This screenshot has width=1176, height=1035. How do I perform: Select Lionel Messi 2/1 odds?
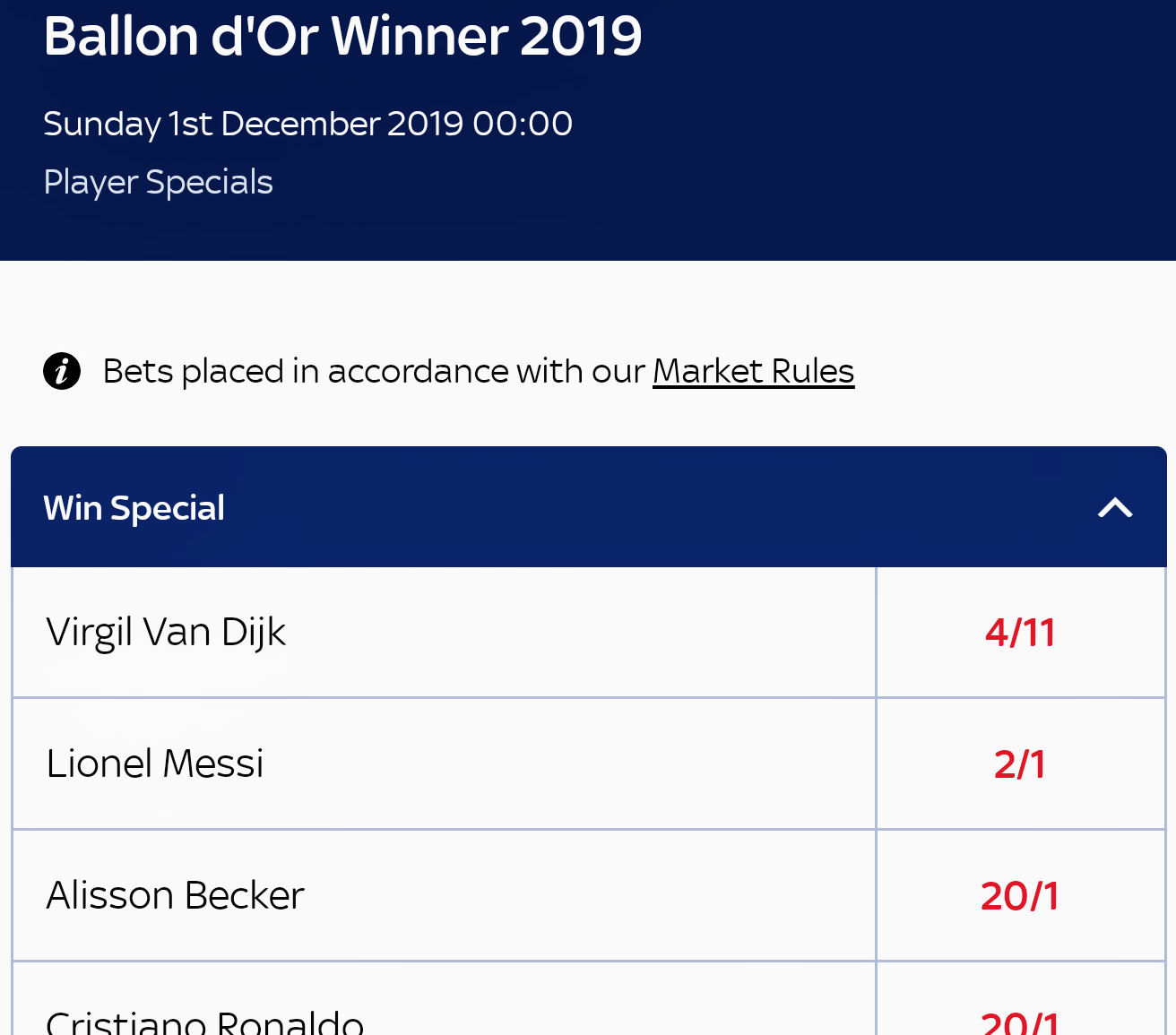pos(1020,764)
